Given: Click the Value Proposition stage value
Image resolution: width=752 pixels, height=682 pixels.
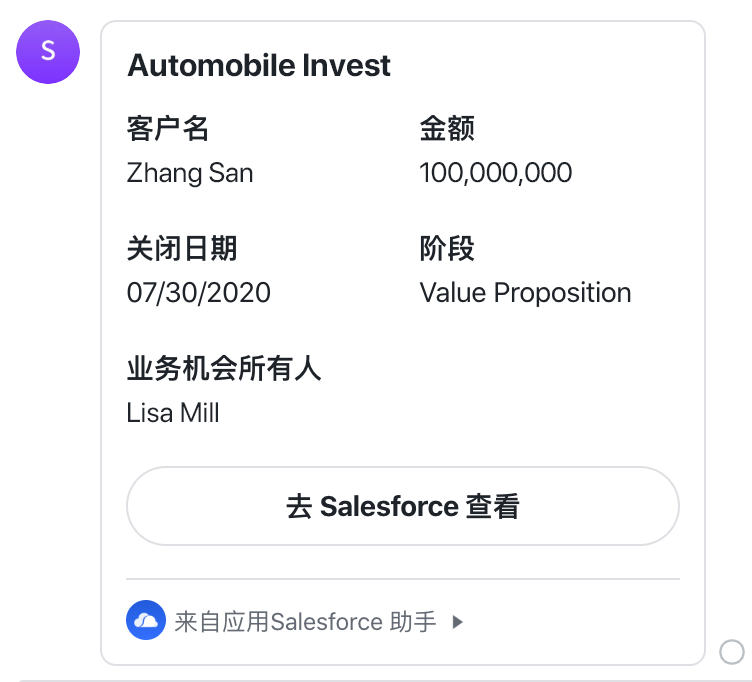Looking at the screenshot, I should [x=525, y=293].
